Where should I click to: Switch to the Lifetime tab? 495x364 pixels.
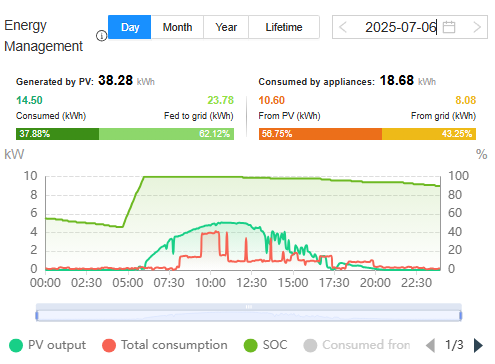tap(284, 27)
